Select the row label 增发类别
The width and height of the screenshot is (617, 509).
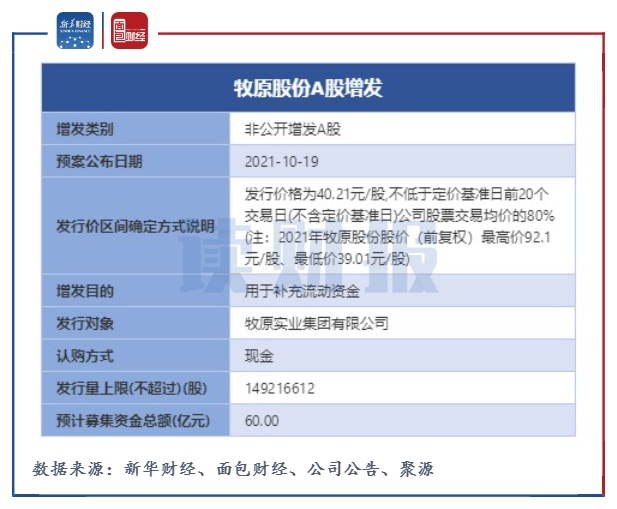(85, 129)
